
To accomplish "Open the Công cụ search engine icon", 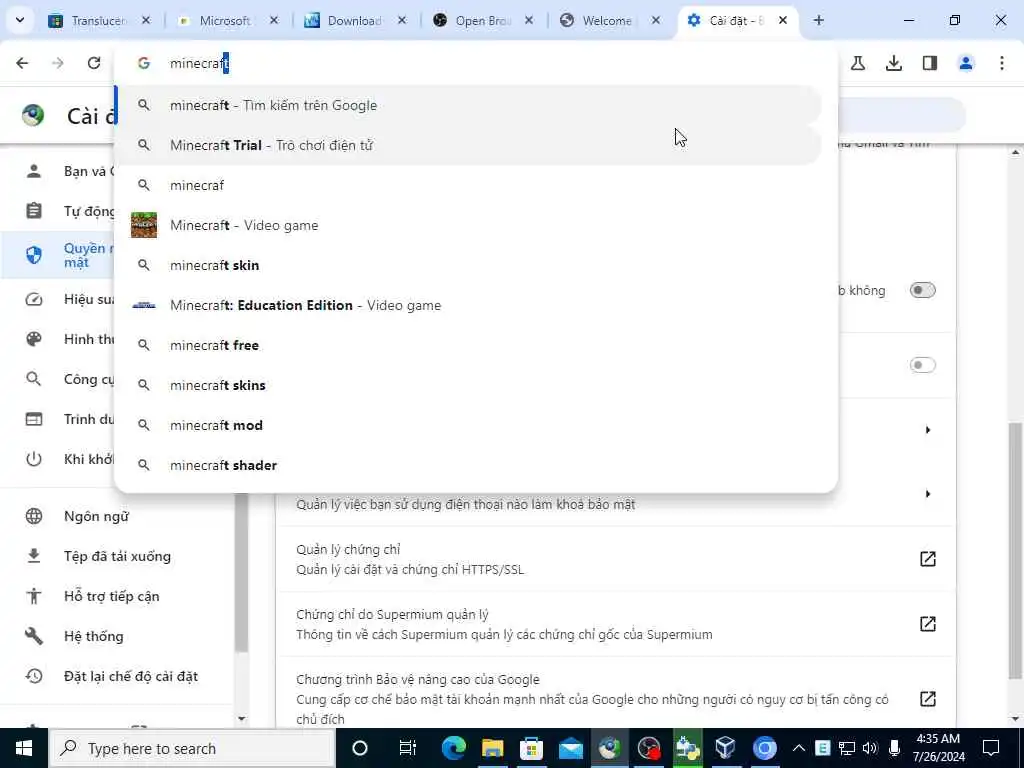I will click(x=33, y=379).
